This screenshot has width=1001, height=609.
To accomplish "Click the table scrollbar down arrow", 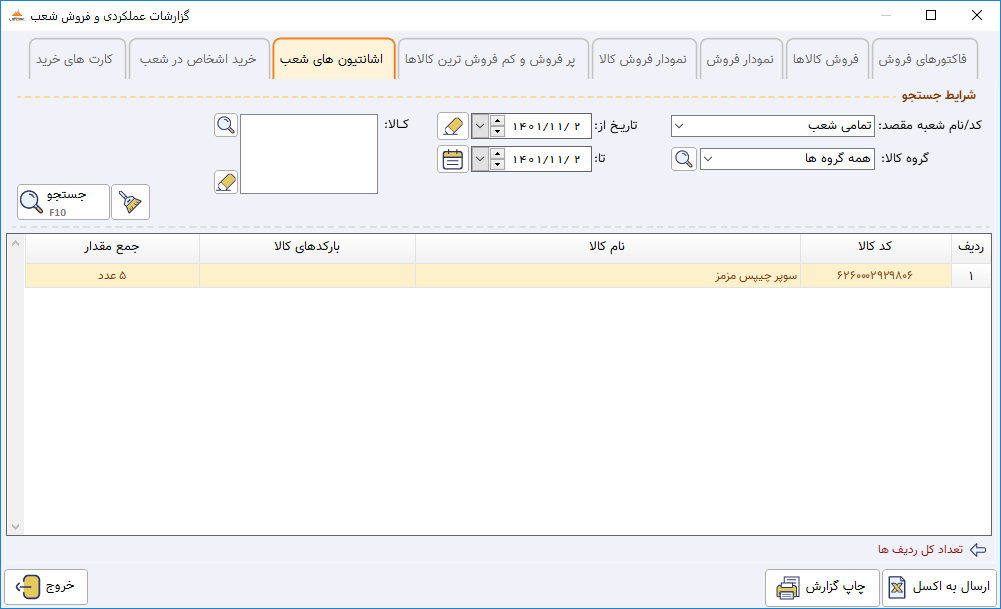I will point(16,527).
